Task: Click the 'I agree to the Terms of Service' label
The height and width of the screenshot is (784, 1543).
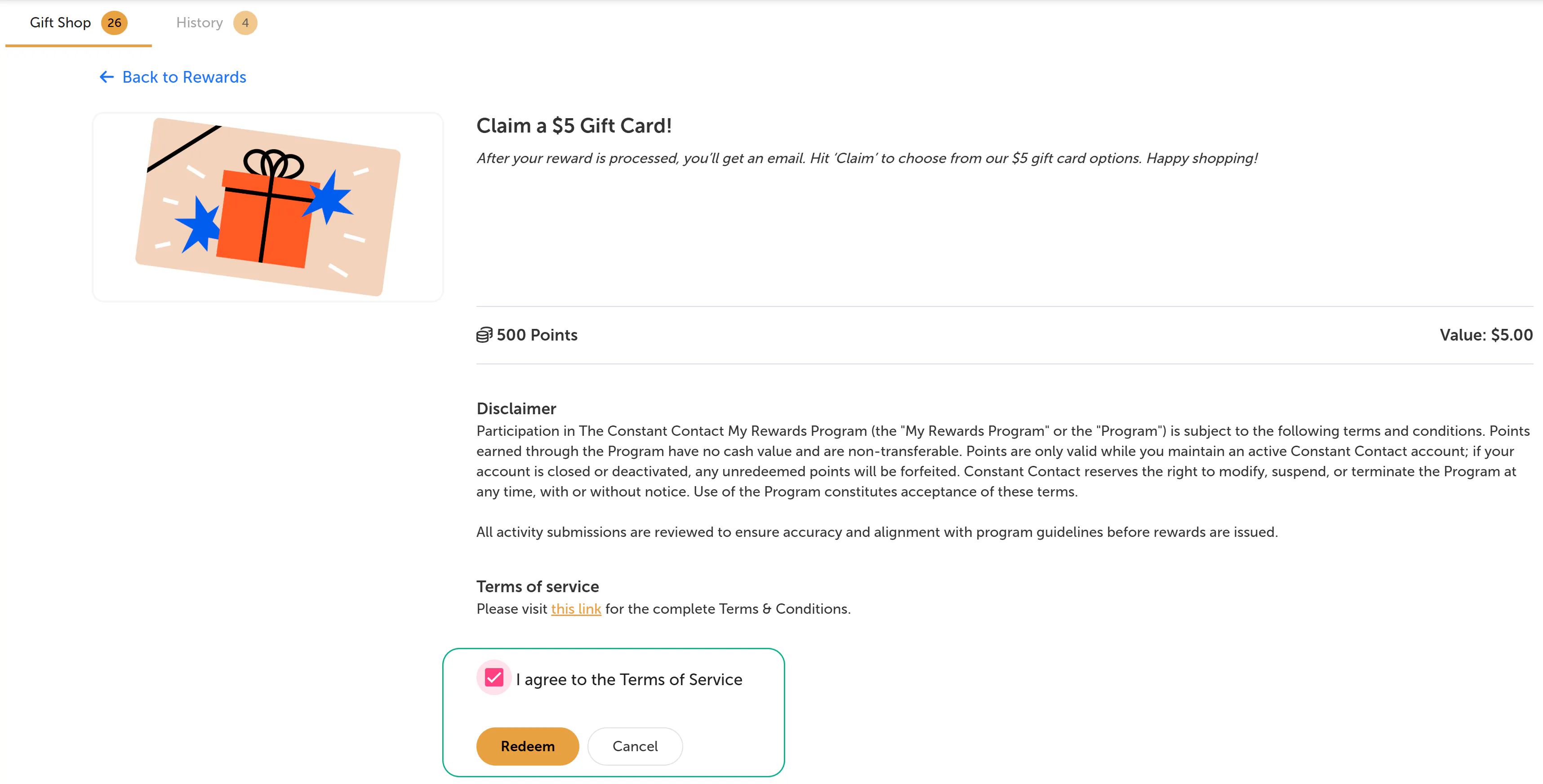Action: 629,680
